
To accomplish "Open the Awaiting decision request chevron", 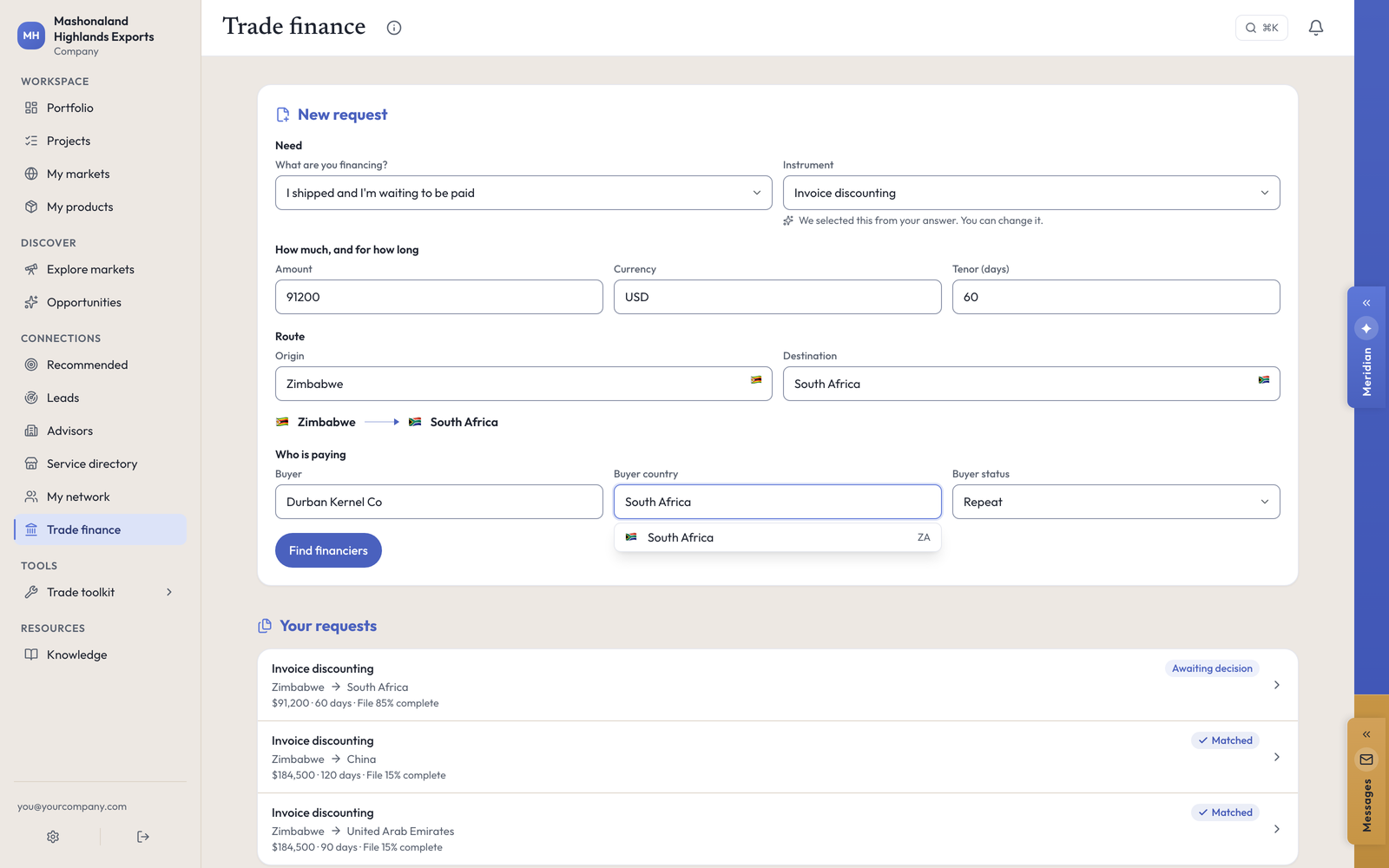I will tap(1276, 685).
